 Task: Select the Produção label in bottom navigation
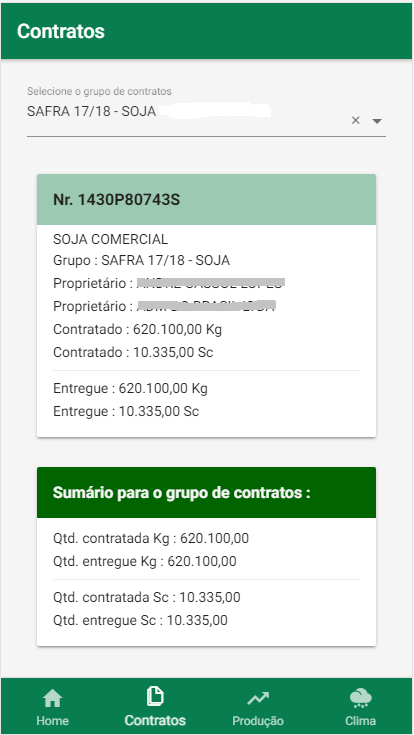tap(258, 720)
